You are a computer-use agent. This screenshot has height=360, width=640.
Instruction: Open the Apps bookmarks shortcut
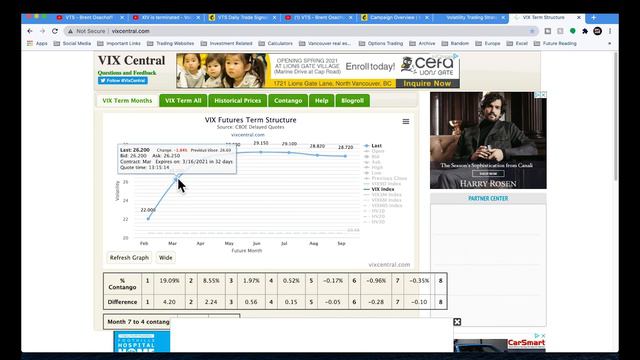coord(37,43)
